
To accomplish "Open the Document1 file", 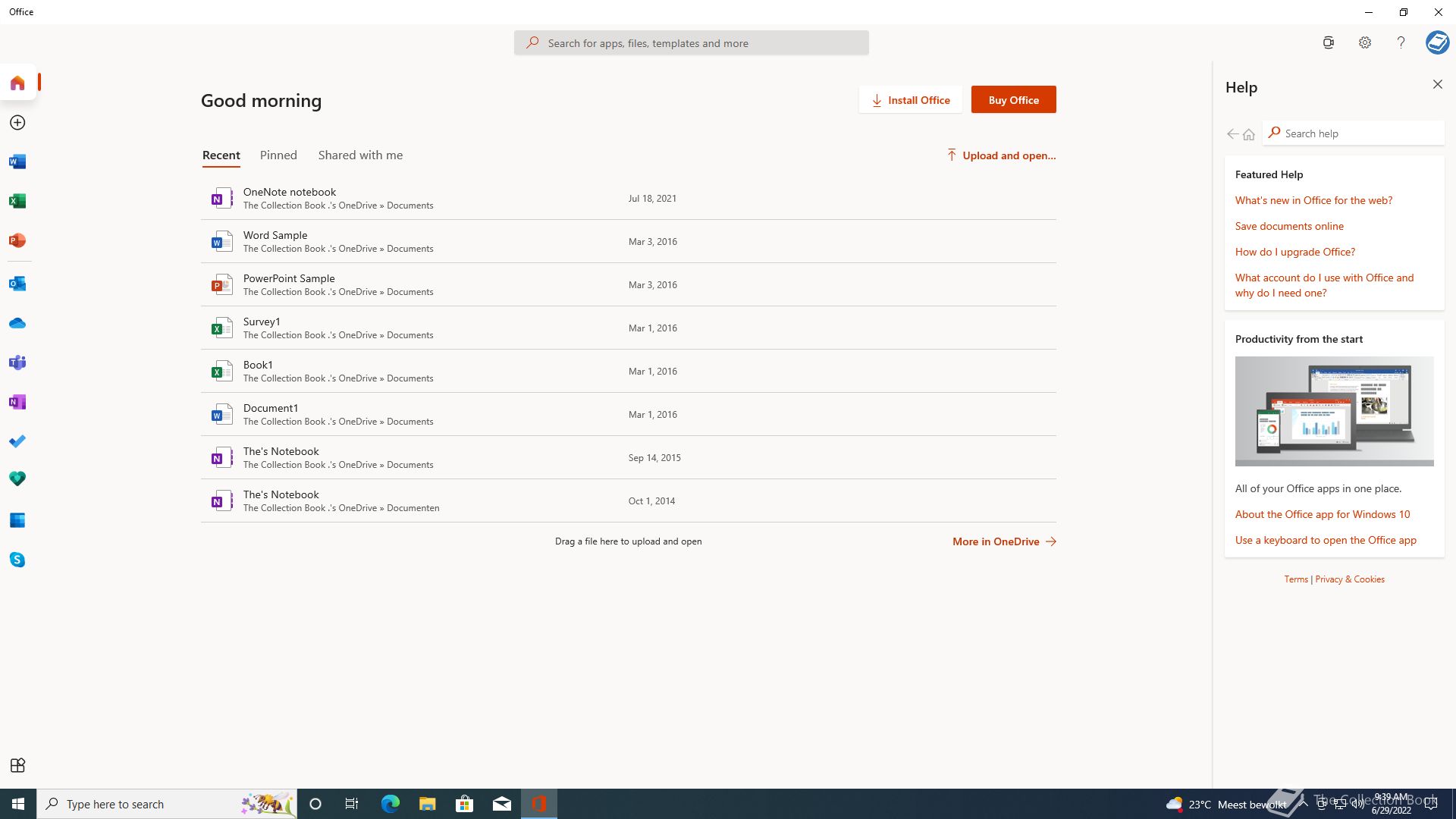I will [629, 414].
